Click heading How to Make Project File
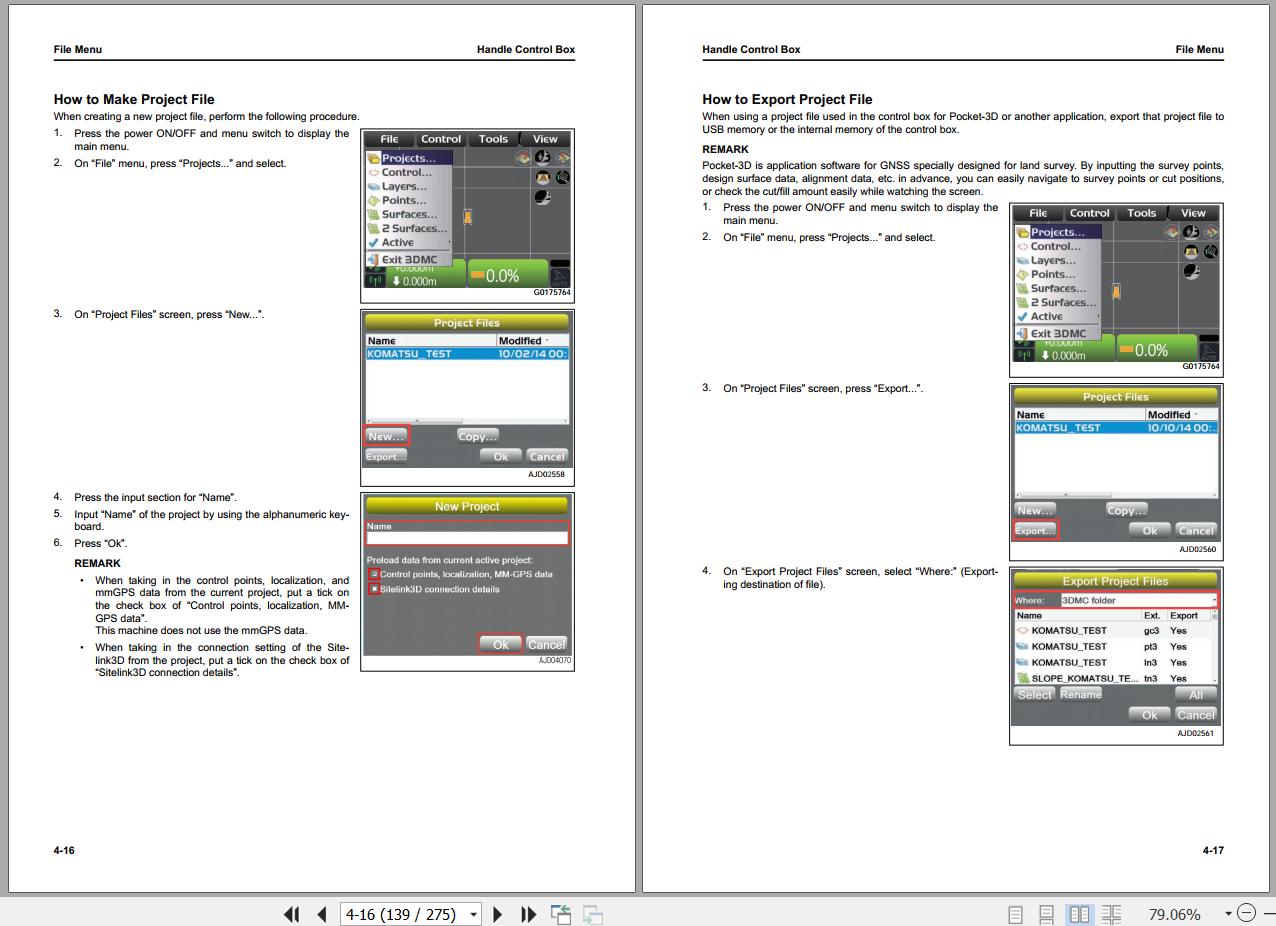 (x=134, y=99)
